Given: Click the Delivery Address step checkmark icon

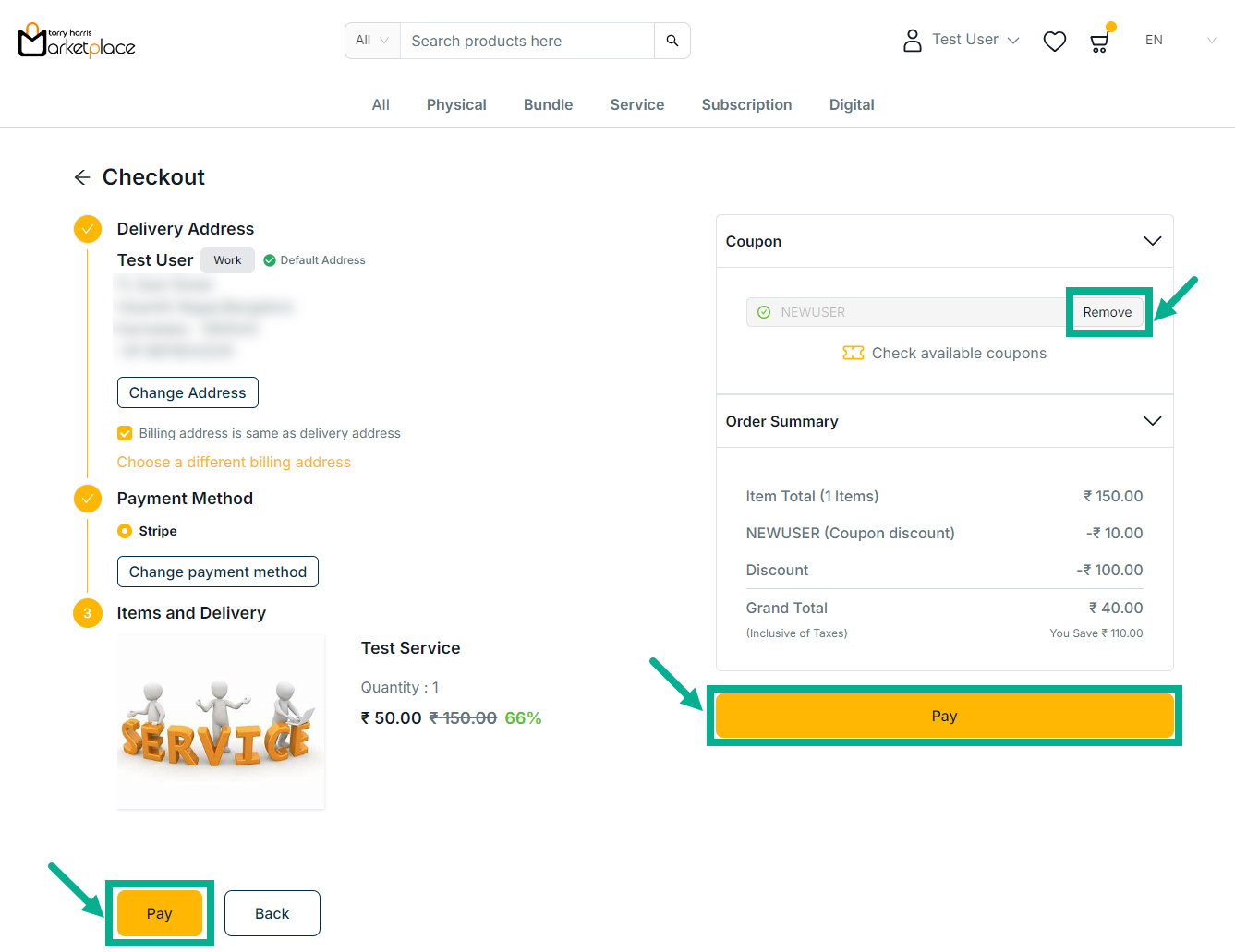Looking at the screenshot, I should [x=88, y=229].
